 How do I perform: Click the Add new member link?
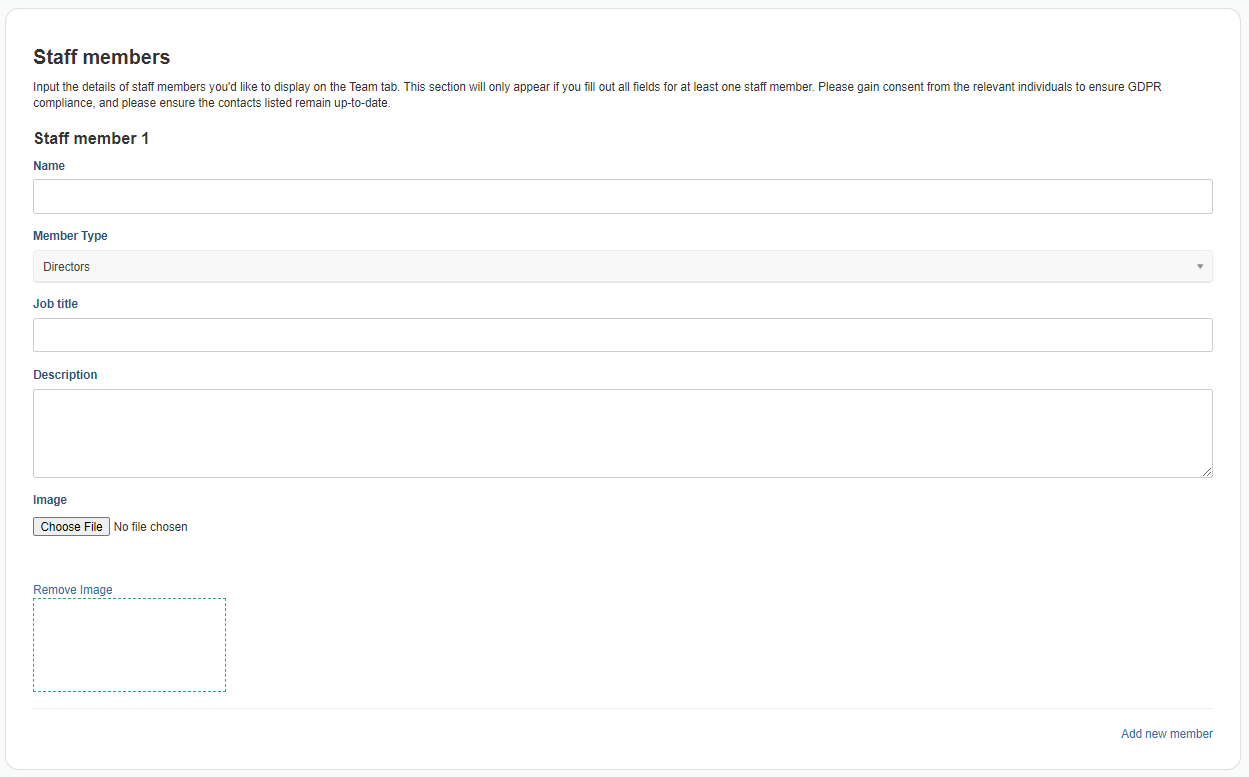1166,734
